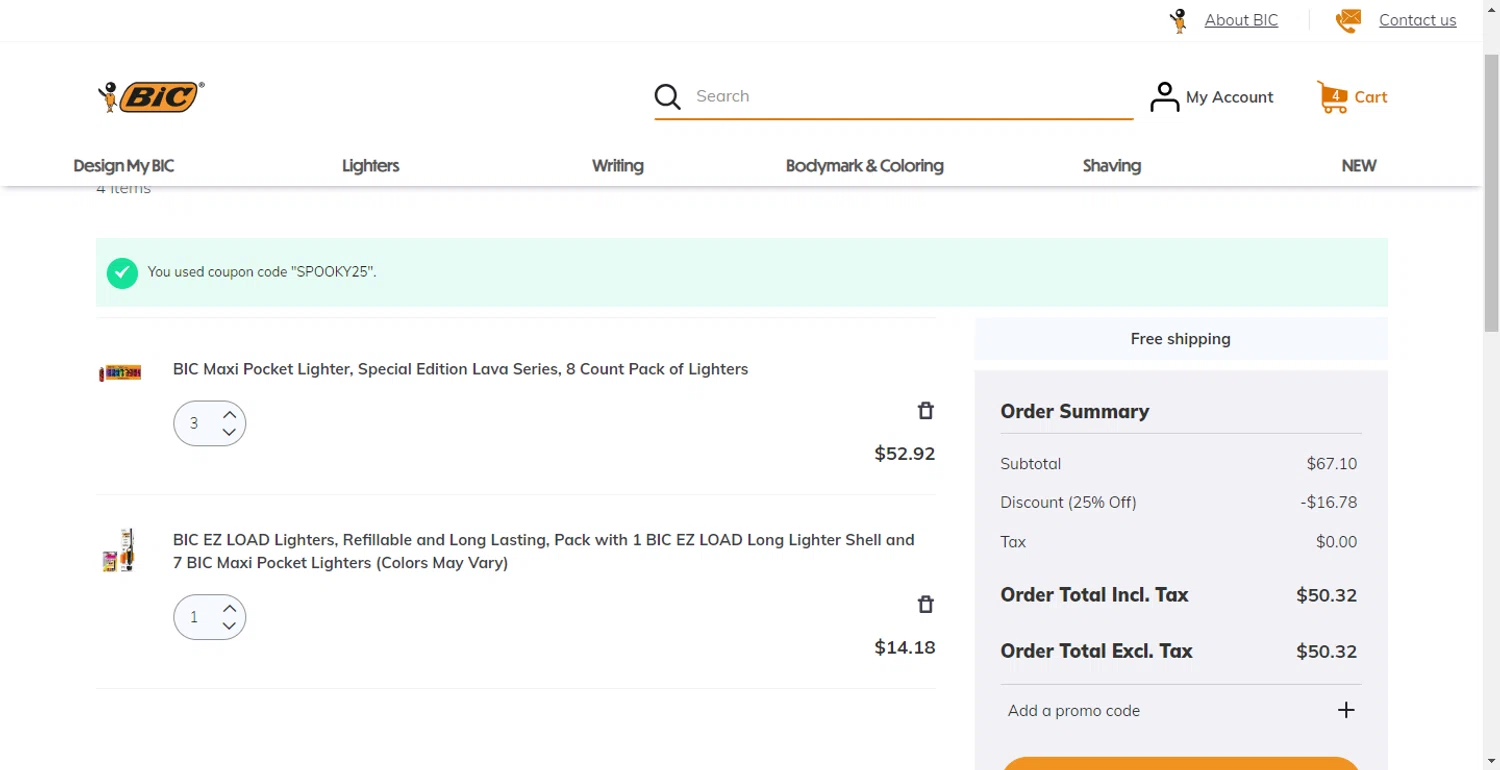Decrease Lava Series lighter quantity
Screen dimensions: 1500x770
230,433
